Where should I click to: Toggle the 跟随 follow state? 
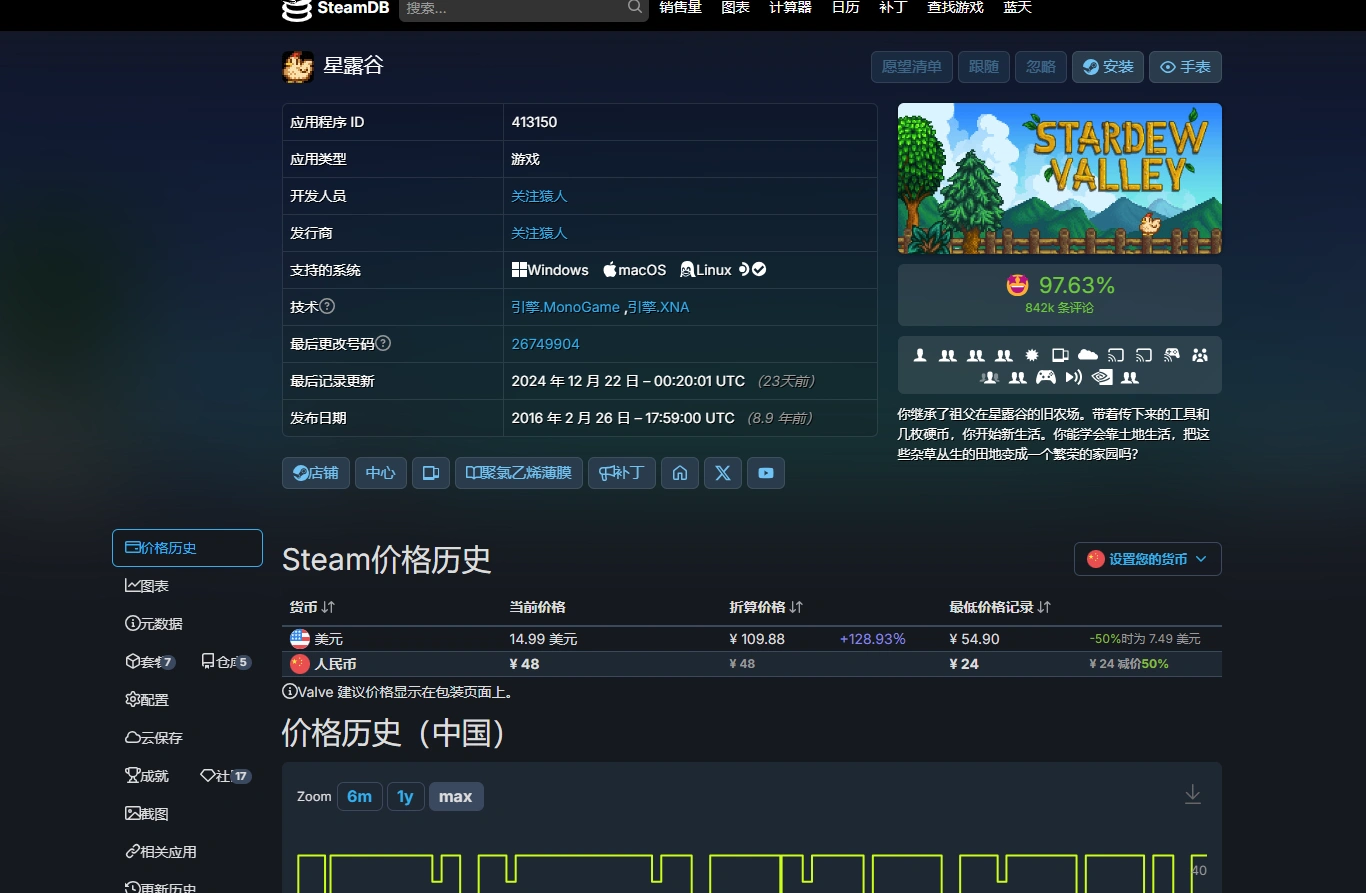(x=983, y=66)
